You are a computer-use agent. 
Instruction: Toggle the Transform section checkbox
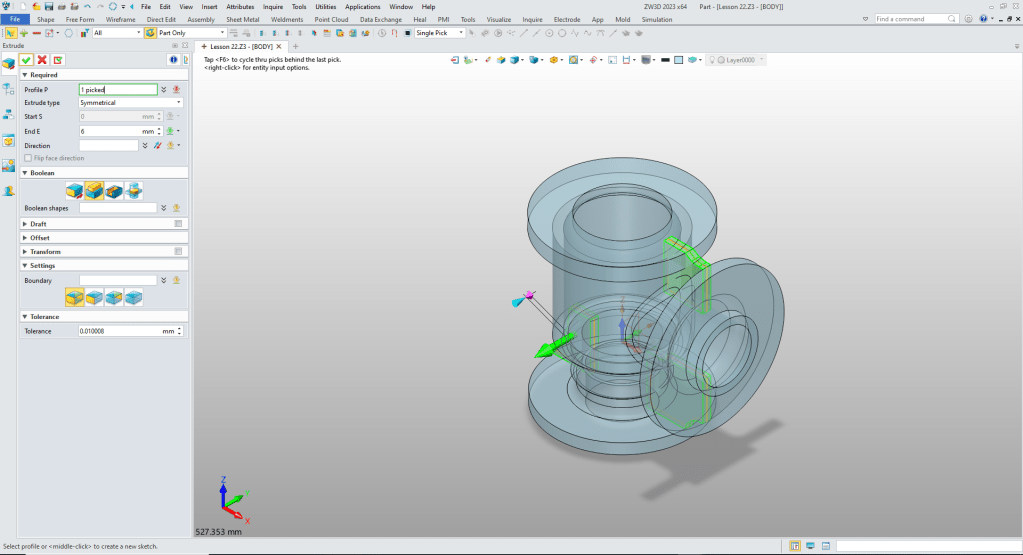tap(178, 252)
